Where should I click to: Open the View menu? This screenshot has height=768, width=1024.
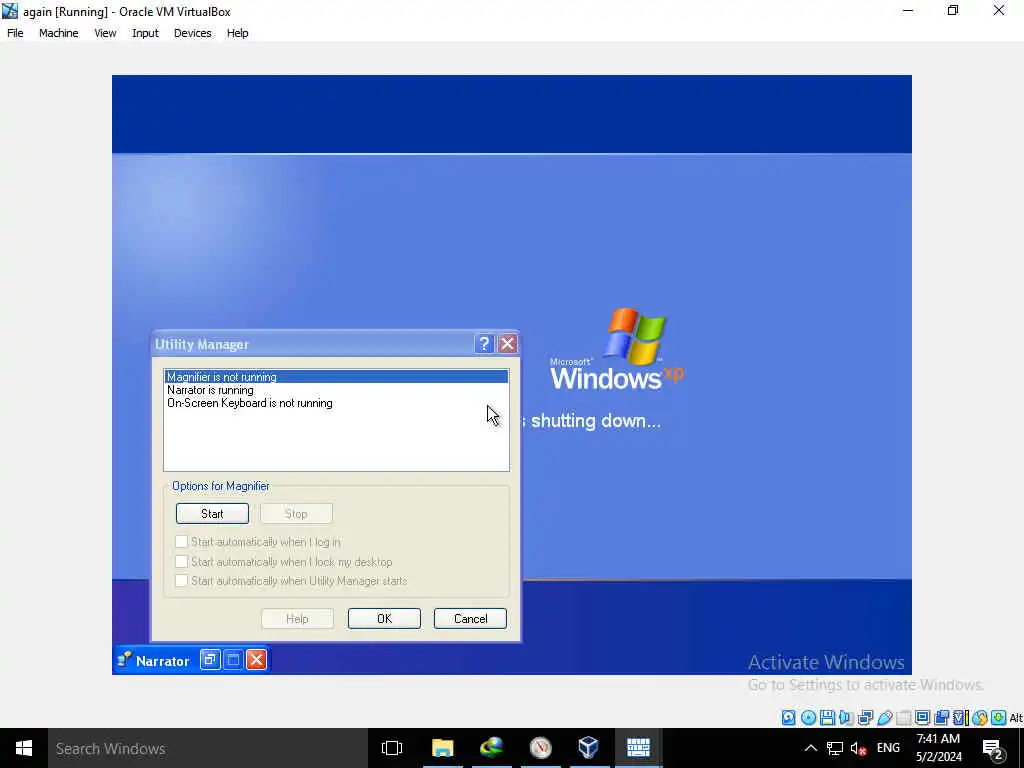coord(105,33)
